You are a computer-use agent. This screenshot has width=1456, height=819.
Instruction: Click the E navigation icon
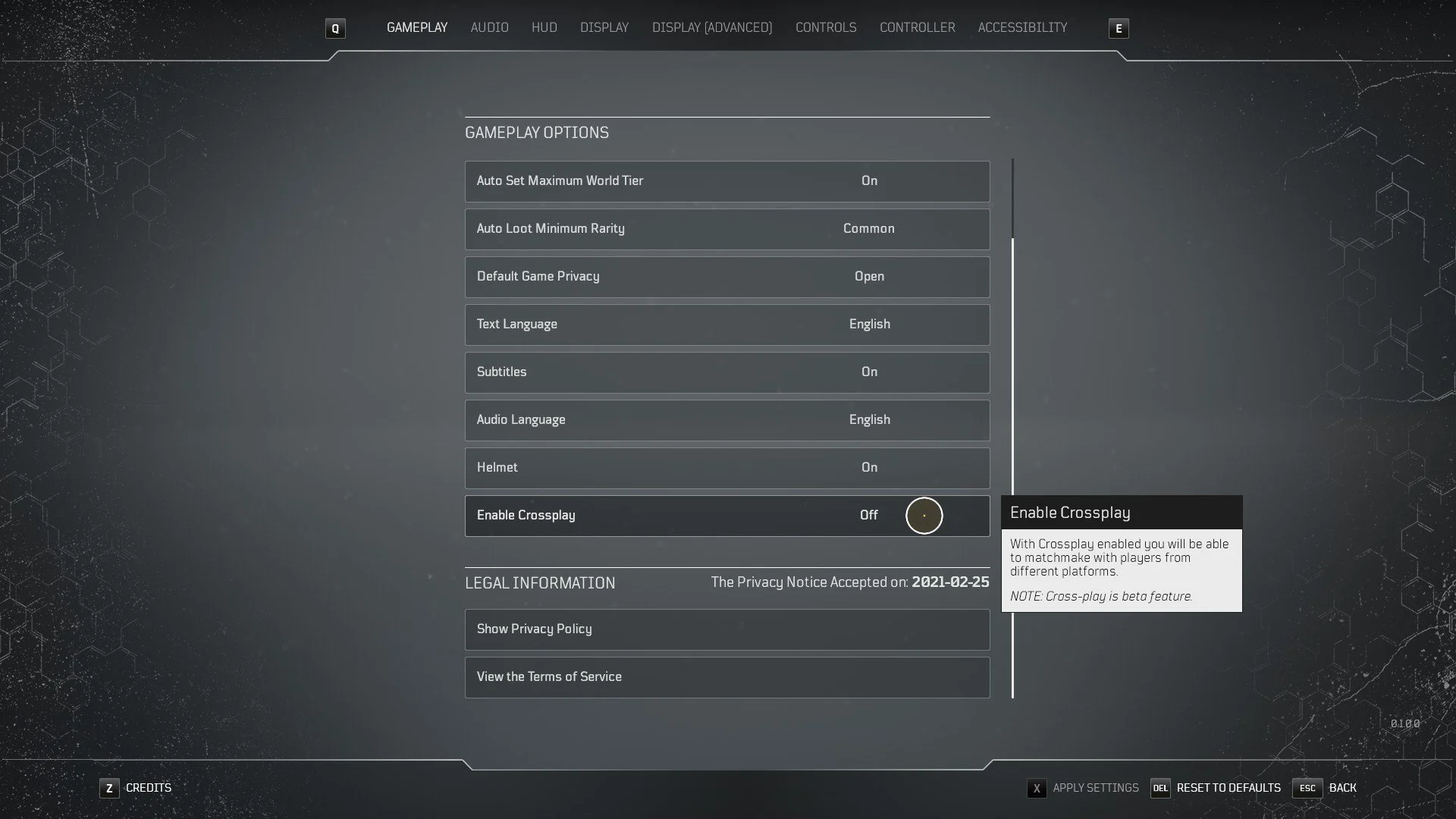[1119, 28]
